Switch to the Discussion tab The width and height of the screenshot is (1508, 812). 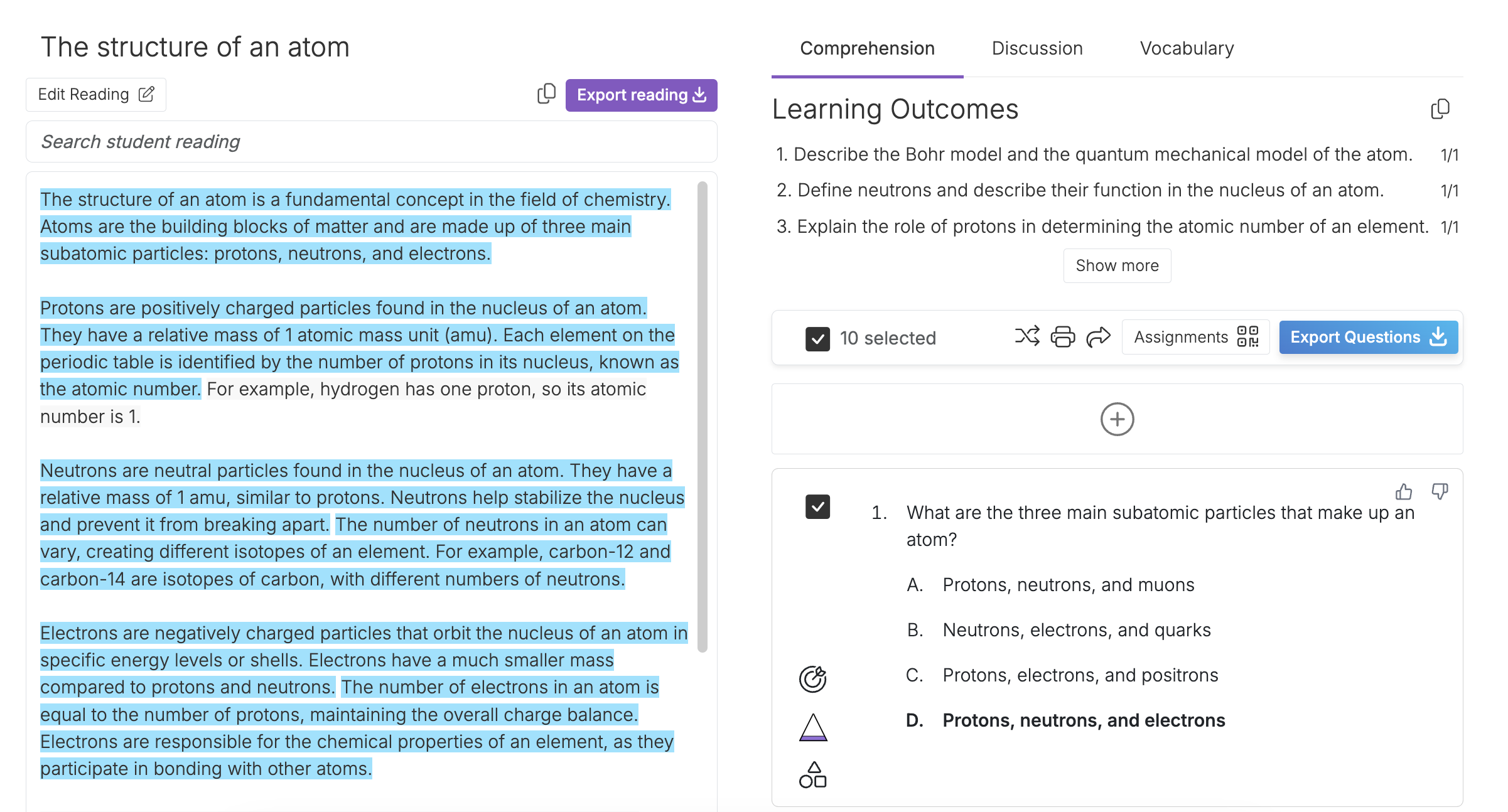pyautogui.click(x=1037, y=48)
